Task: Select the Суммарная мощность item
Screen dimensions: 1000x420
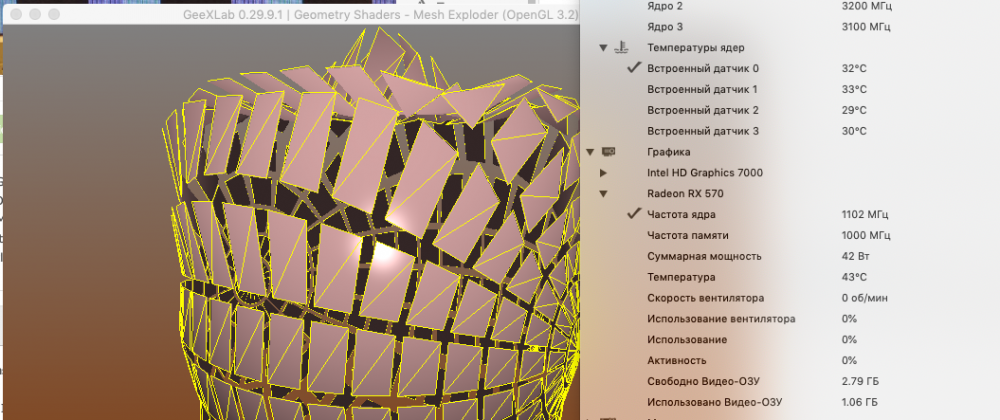Action: click(790, 256)
